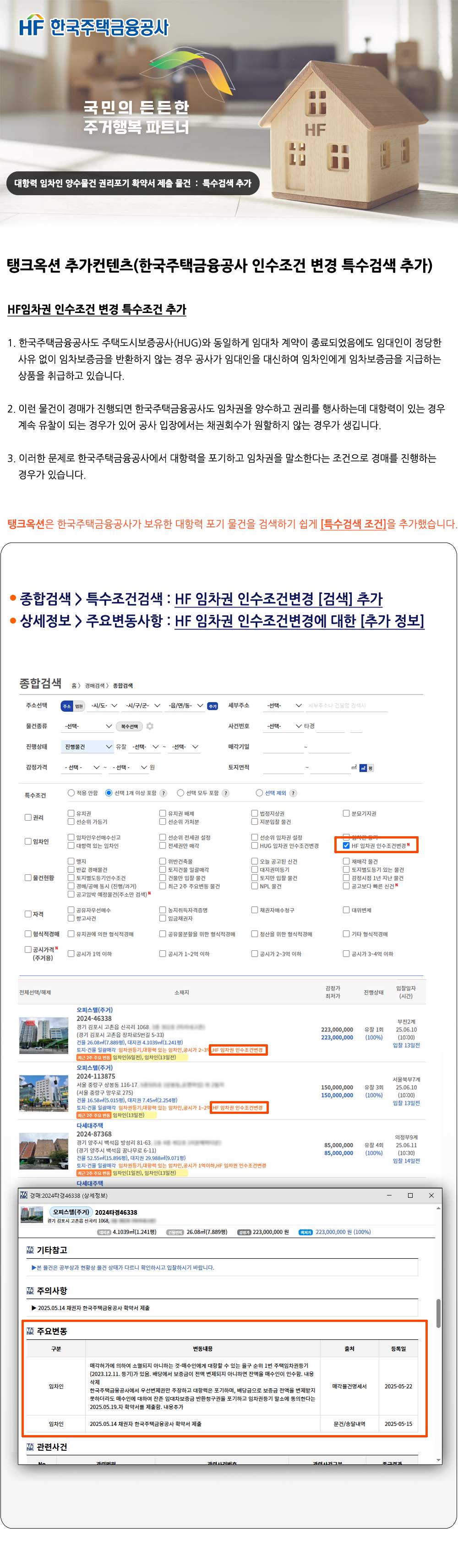Click the gear icon beside 복수선택

point(150,726)
